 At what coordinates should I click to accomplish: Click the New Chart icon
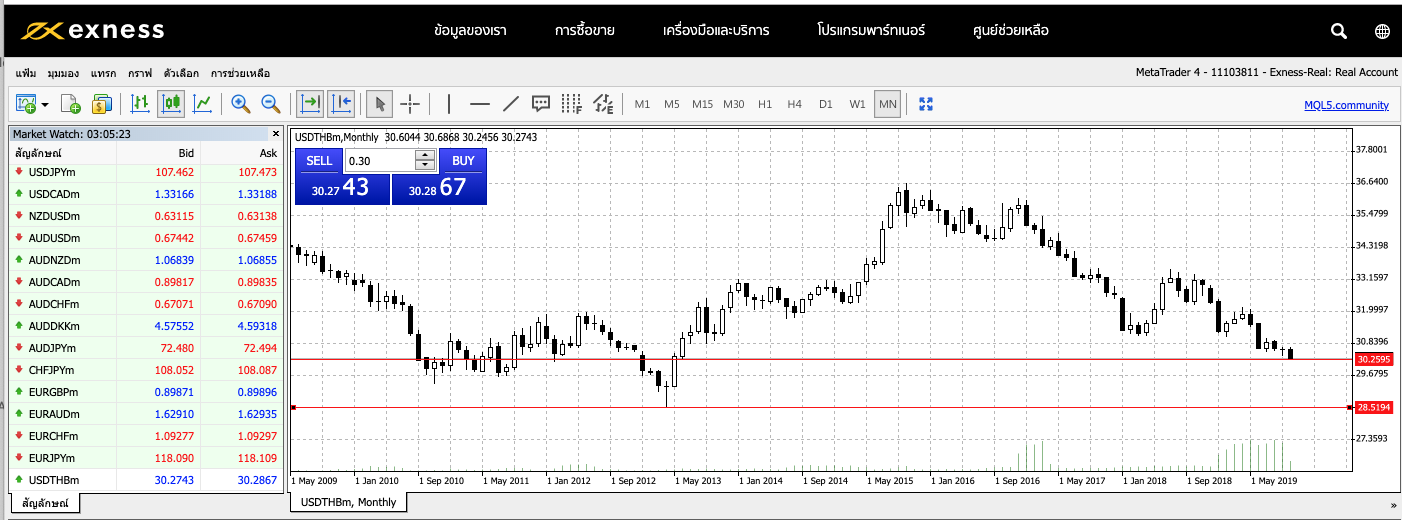pyautogui.click(x=25, y=103)
